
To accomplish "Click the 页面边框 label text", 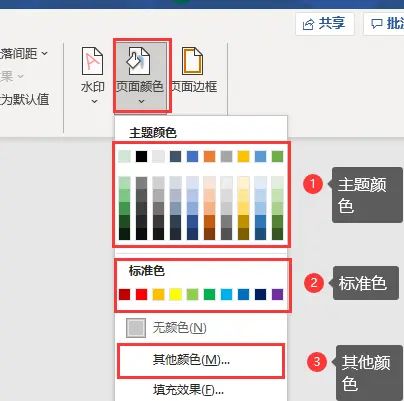I will [x=194, y=87].
